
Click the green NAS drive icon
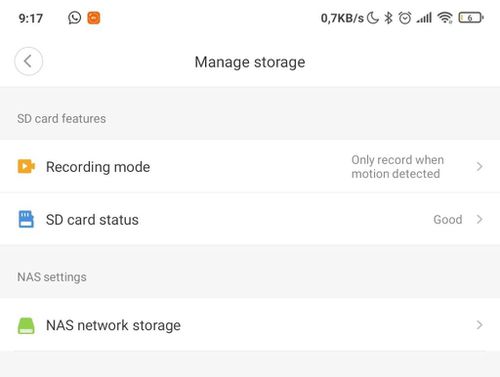point(26,325)
